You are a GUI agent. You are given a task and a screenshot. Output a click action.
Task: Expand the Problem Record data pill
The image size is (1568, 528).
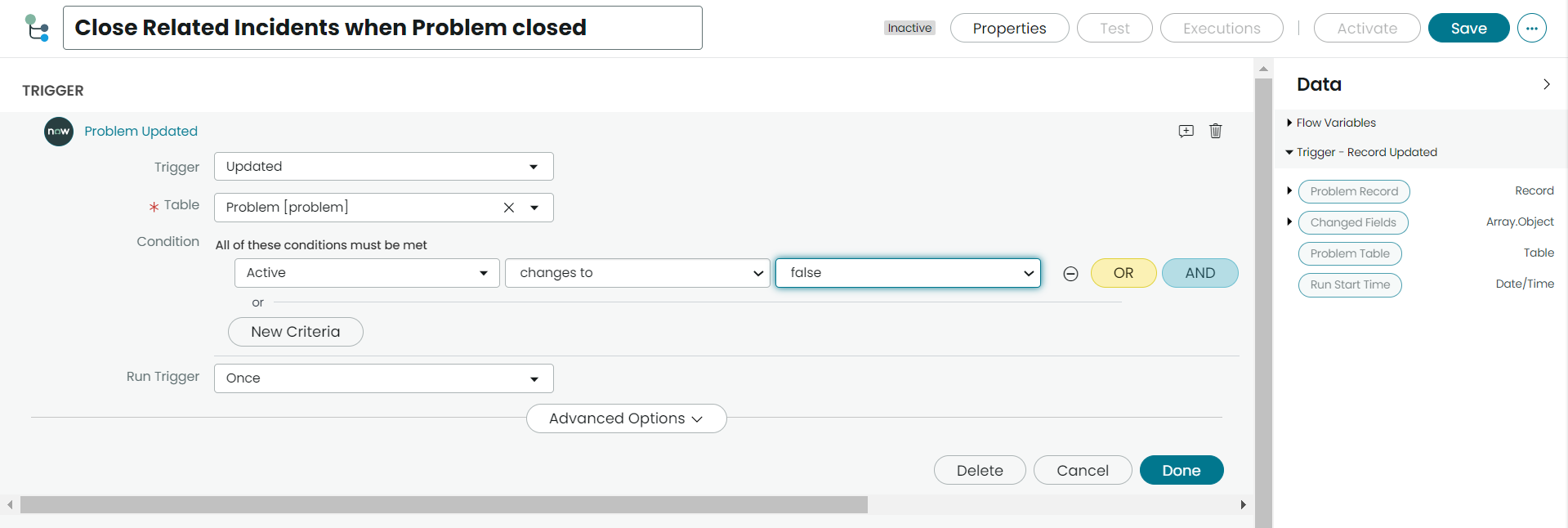pos(1289,190)
